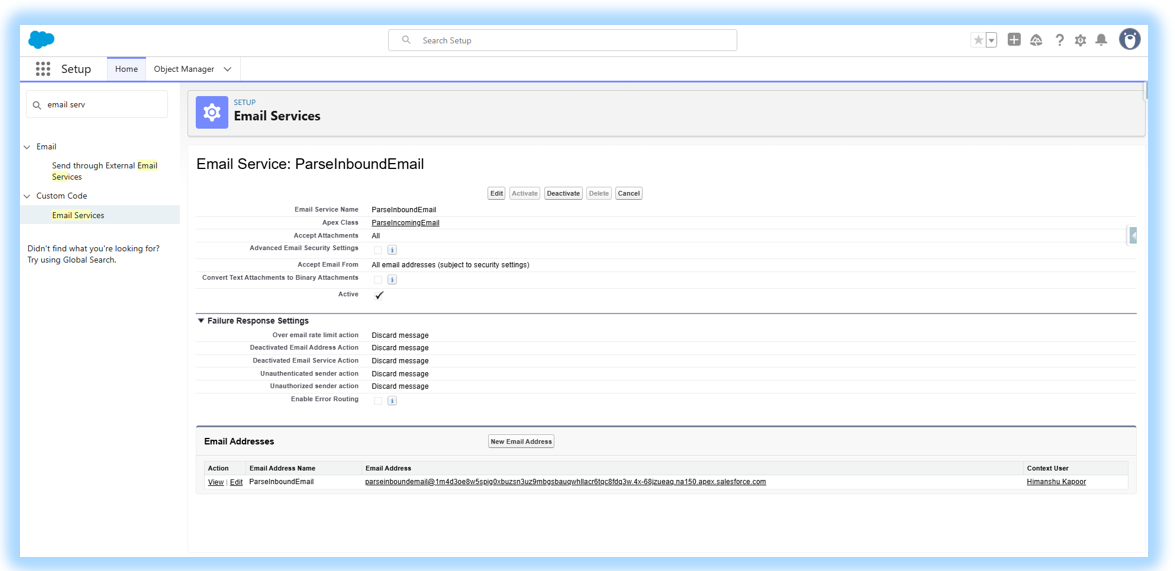Open the Global Actions plus icon
This screenshot has height=571, width=1175.
coord(1014,40)
